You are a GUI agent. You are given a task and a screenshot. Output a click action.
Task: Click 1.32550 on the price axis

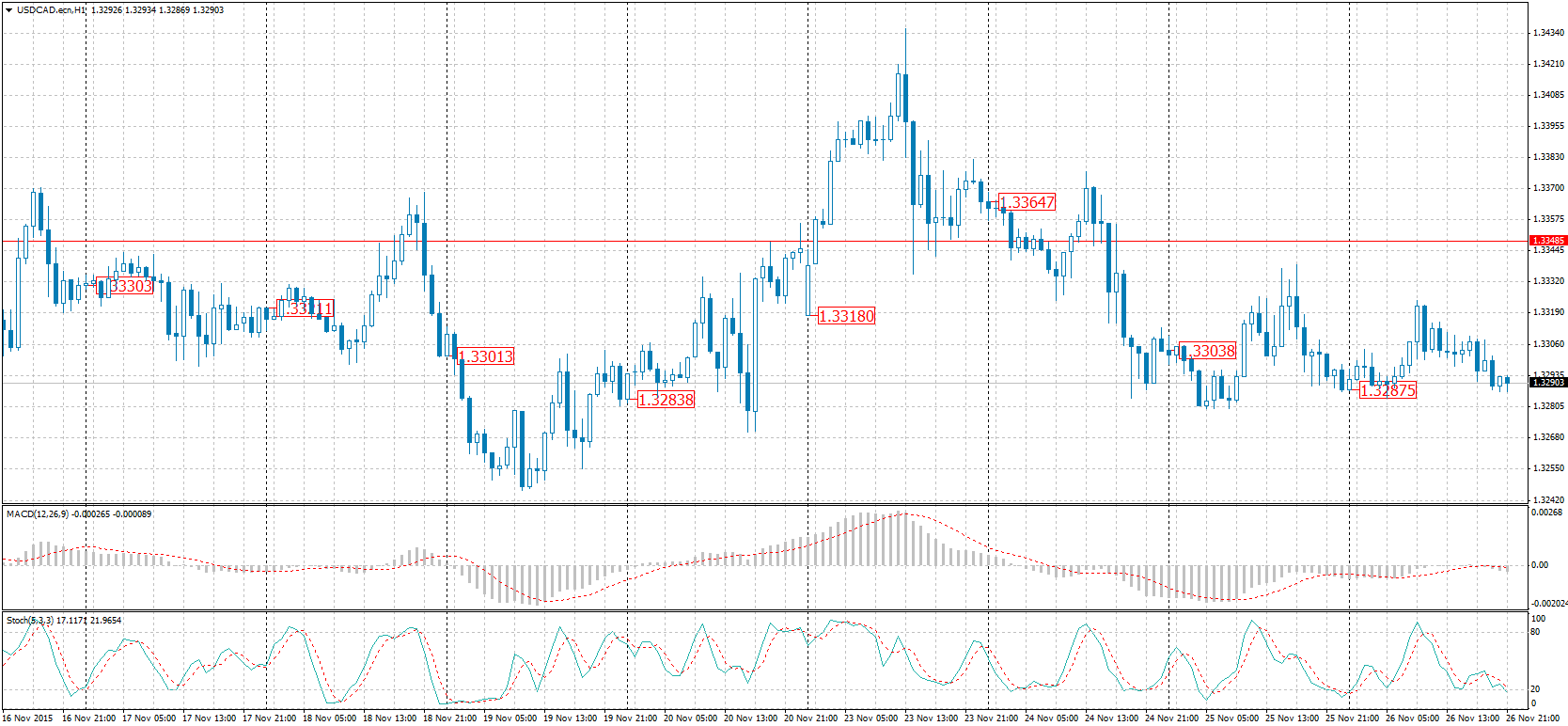1548,468
